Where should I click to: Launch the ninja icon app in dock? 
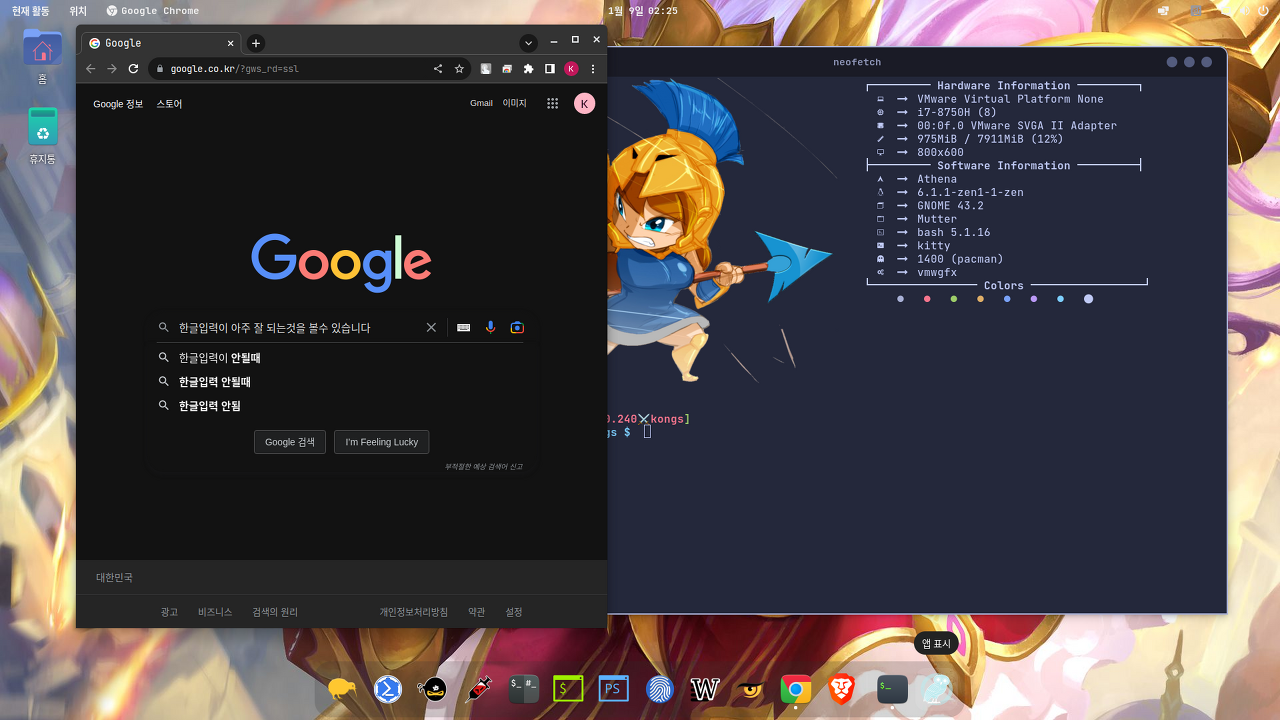click(433, 689)
